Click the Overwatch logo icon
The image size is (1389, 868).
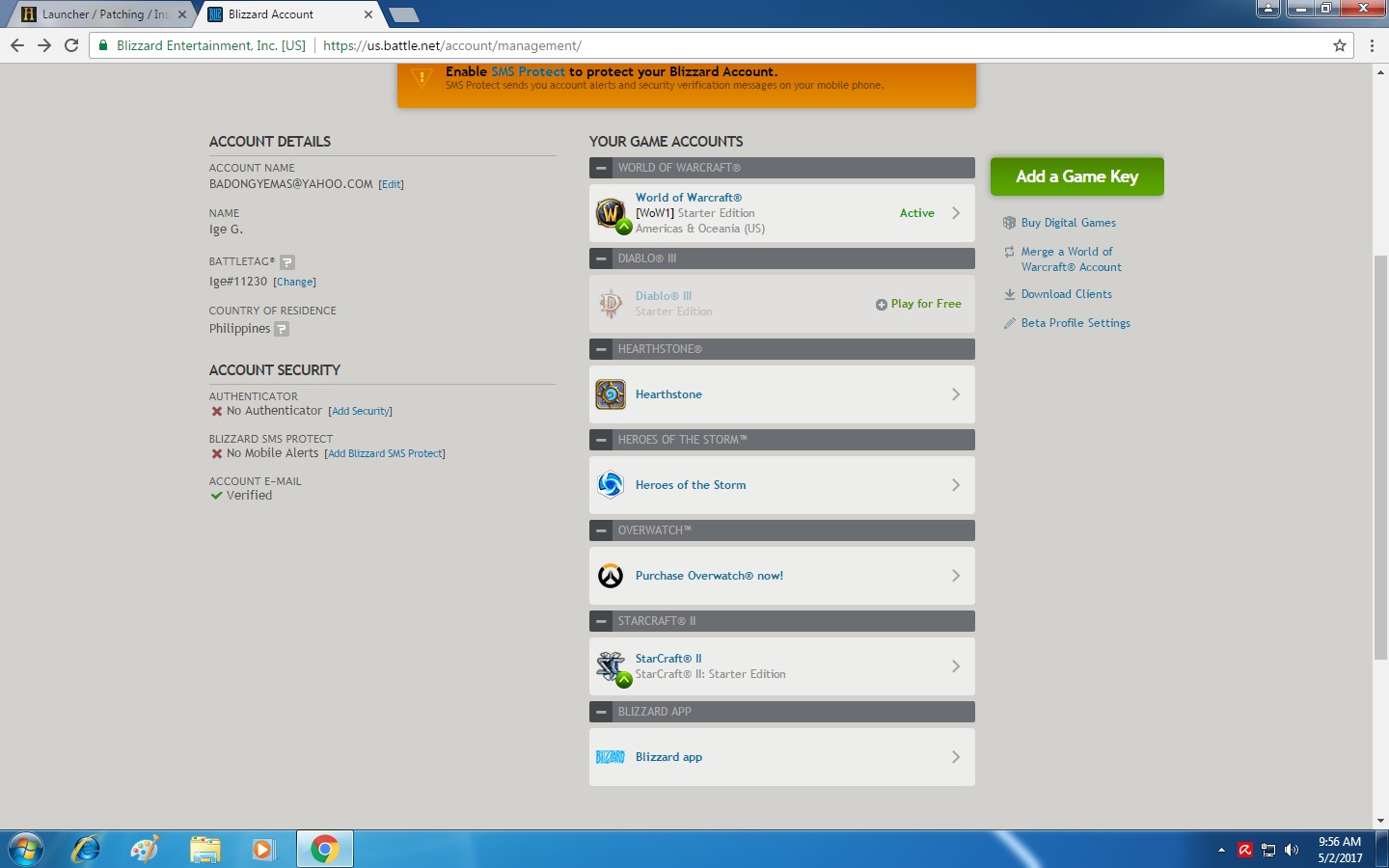click(x=611, y=576)
